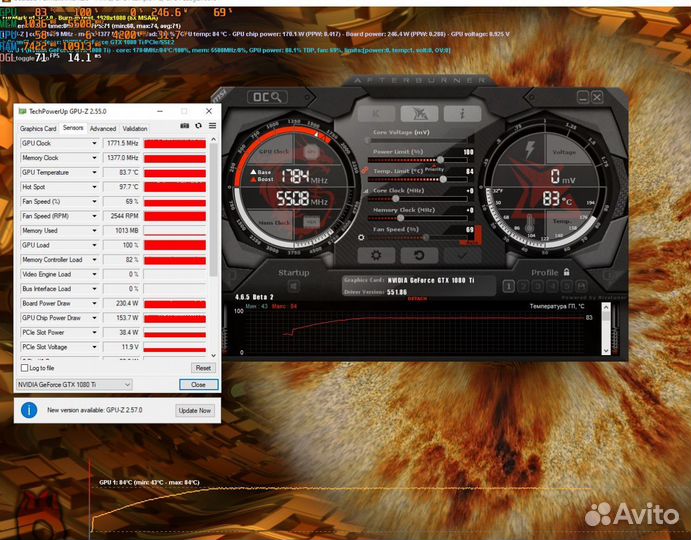
Task: Open the Memory Clock sensor dropdown
Action: pos(94,158)
